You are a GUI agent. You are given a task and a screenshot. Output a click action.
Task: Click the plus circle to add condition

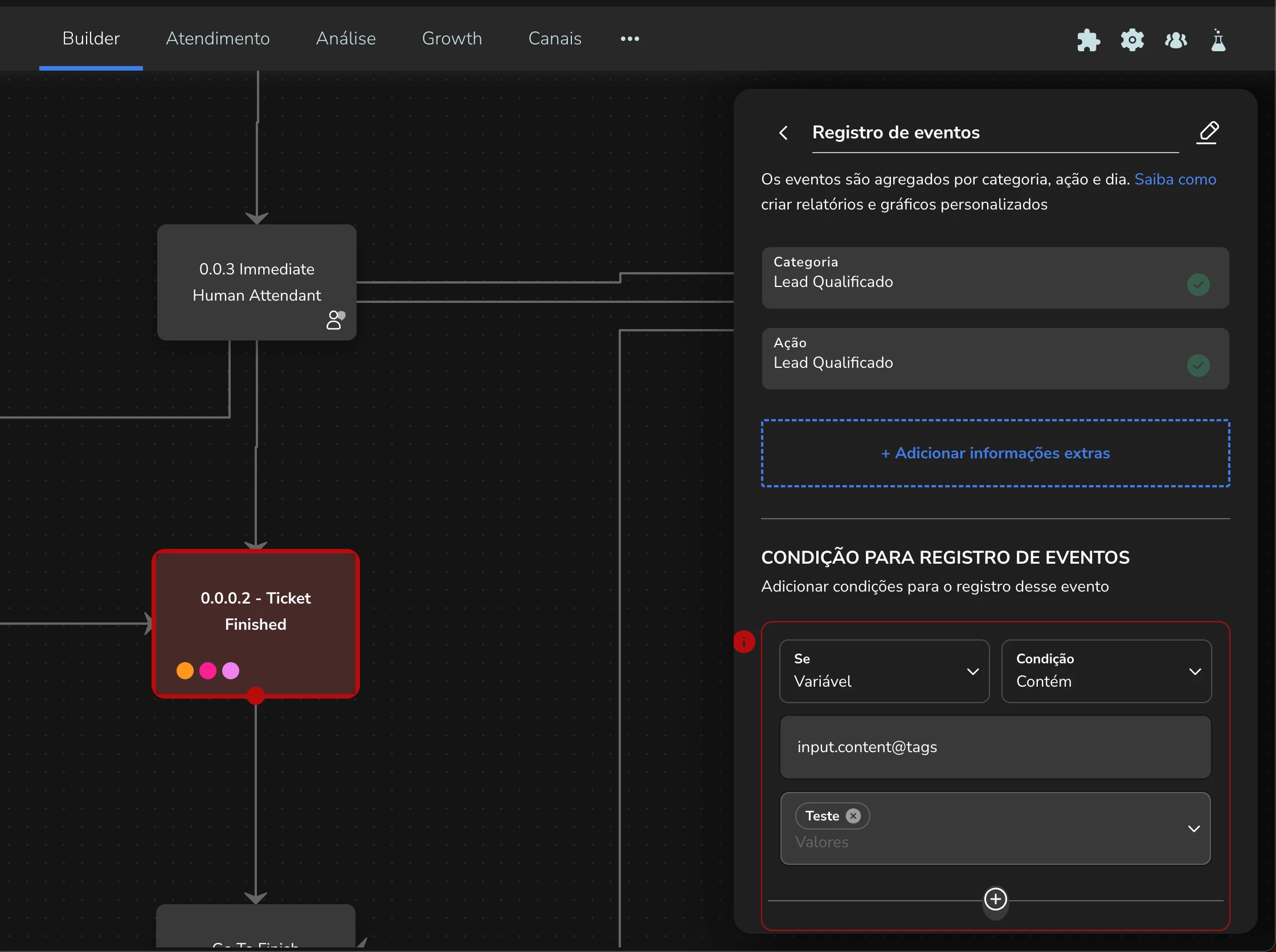(x=995, y=899)
